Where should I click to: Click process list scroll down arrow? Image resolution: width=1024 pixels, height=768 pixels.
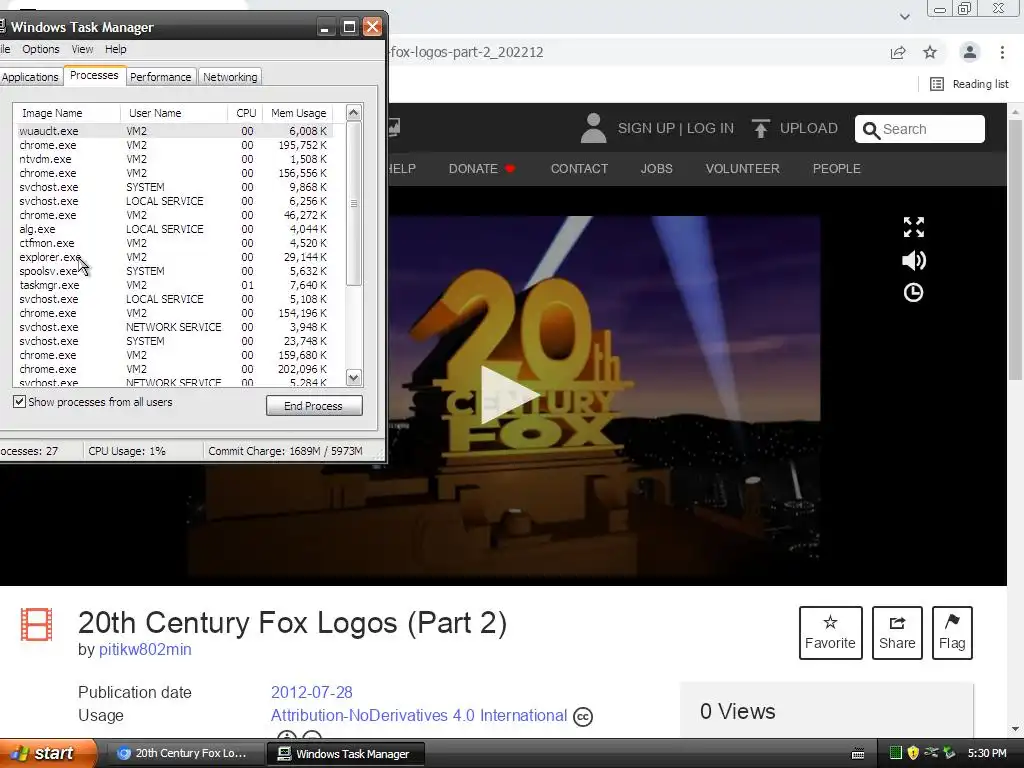tap(353, 377)
